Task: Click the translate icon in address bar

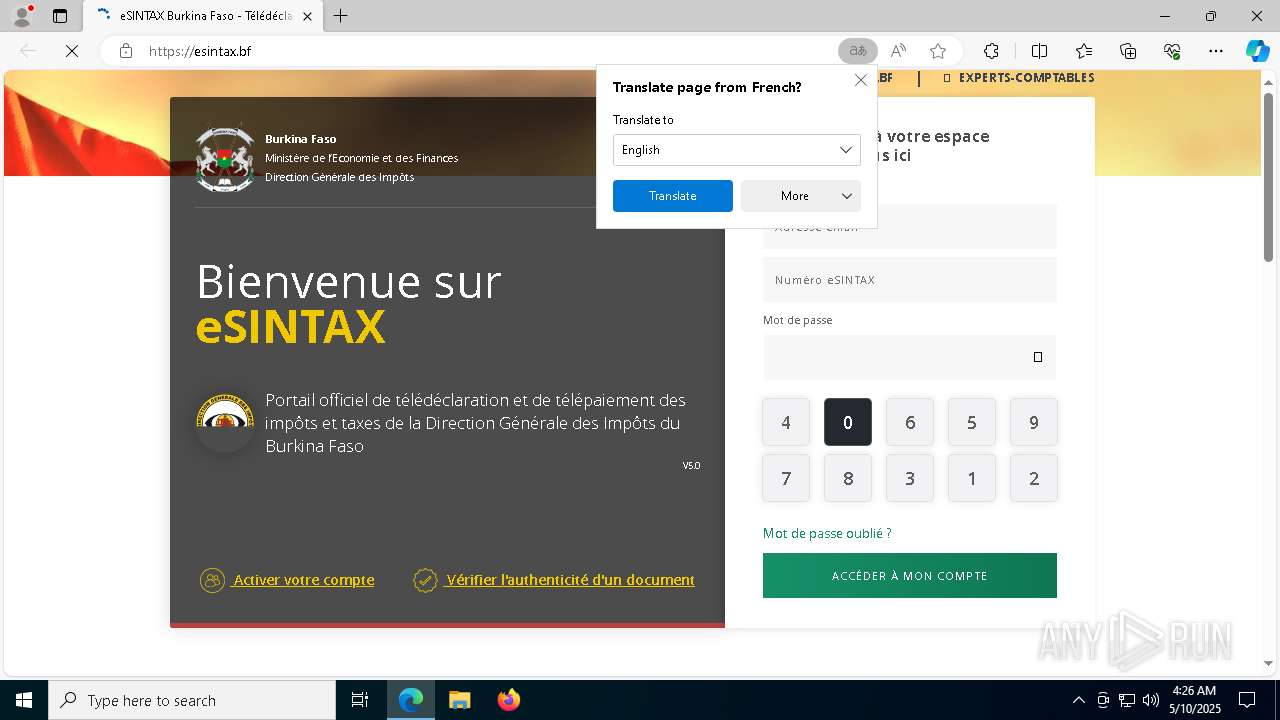Action: pyautogui.click(x=857, y=51)
